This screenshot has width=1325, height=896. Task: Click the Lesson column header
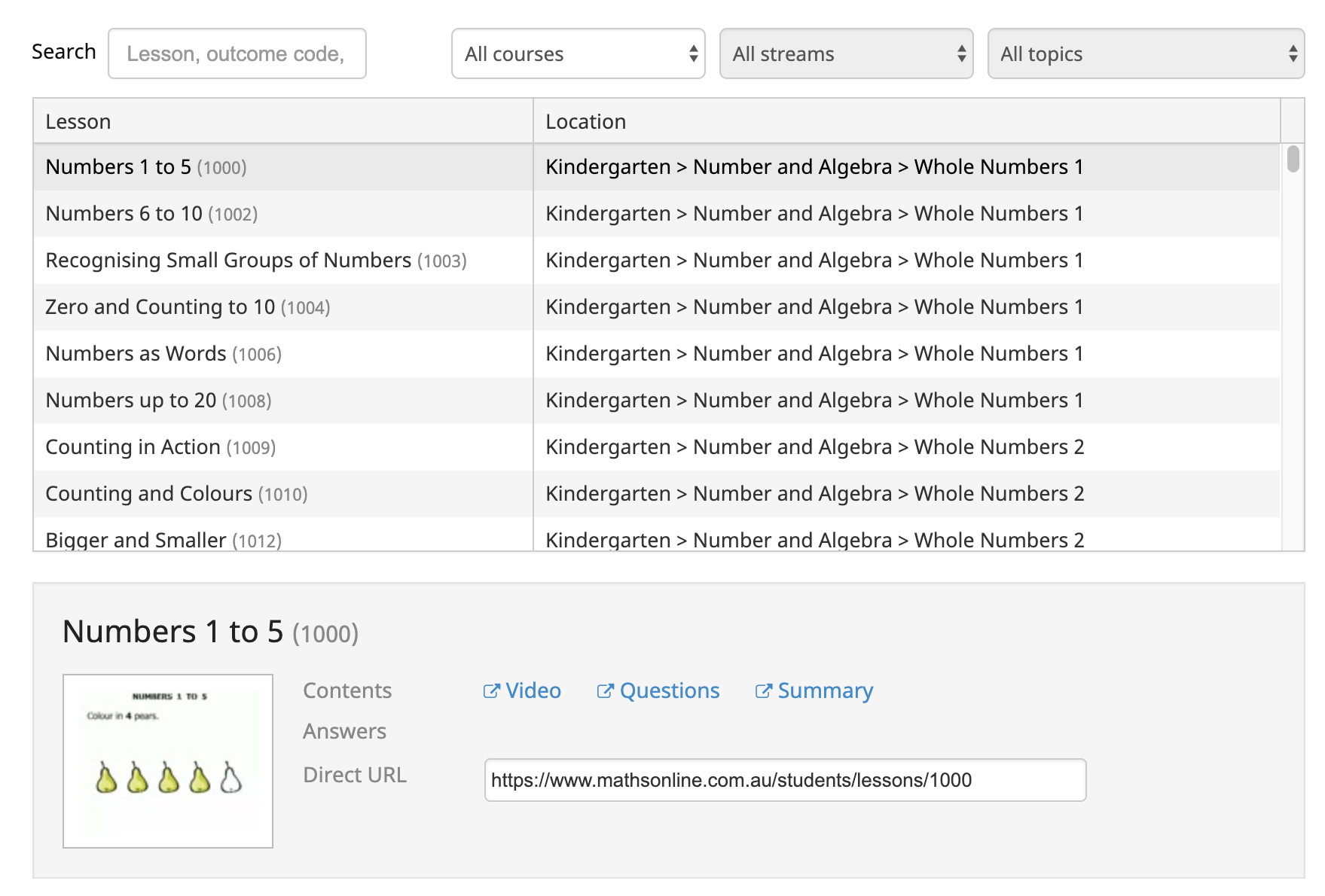(x=78, y=120)
